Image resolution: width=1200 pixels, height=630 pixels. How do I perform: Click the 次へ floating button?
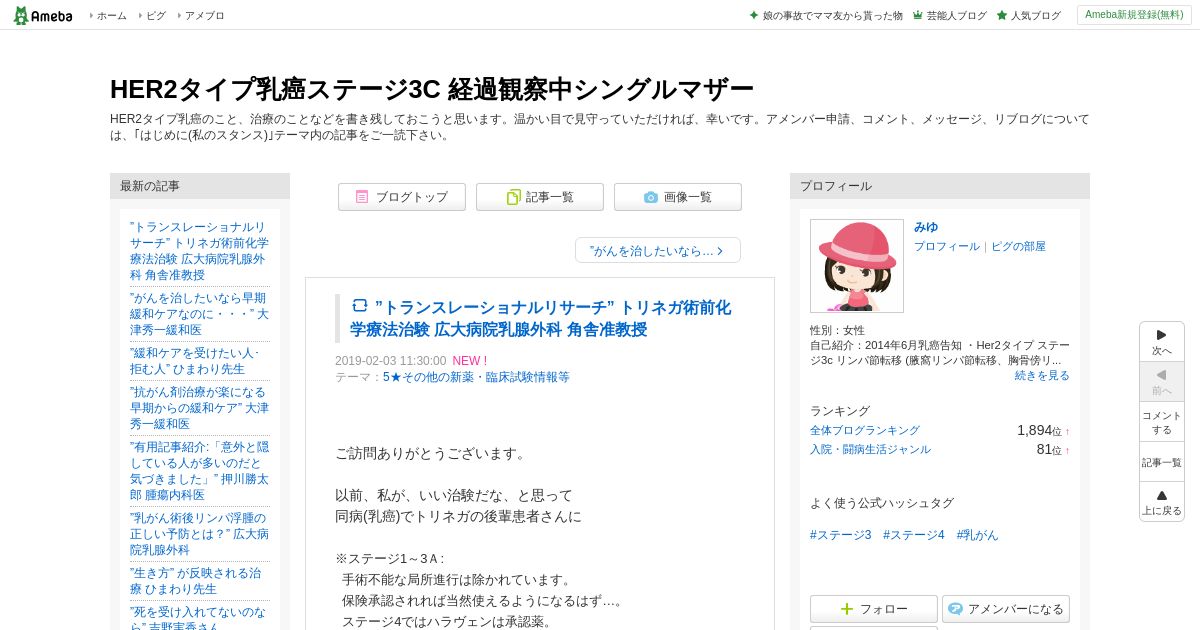pos(1162,342)
